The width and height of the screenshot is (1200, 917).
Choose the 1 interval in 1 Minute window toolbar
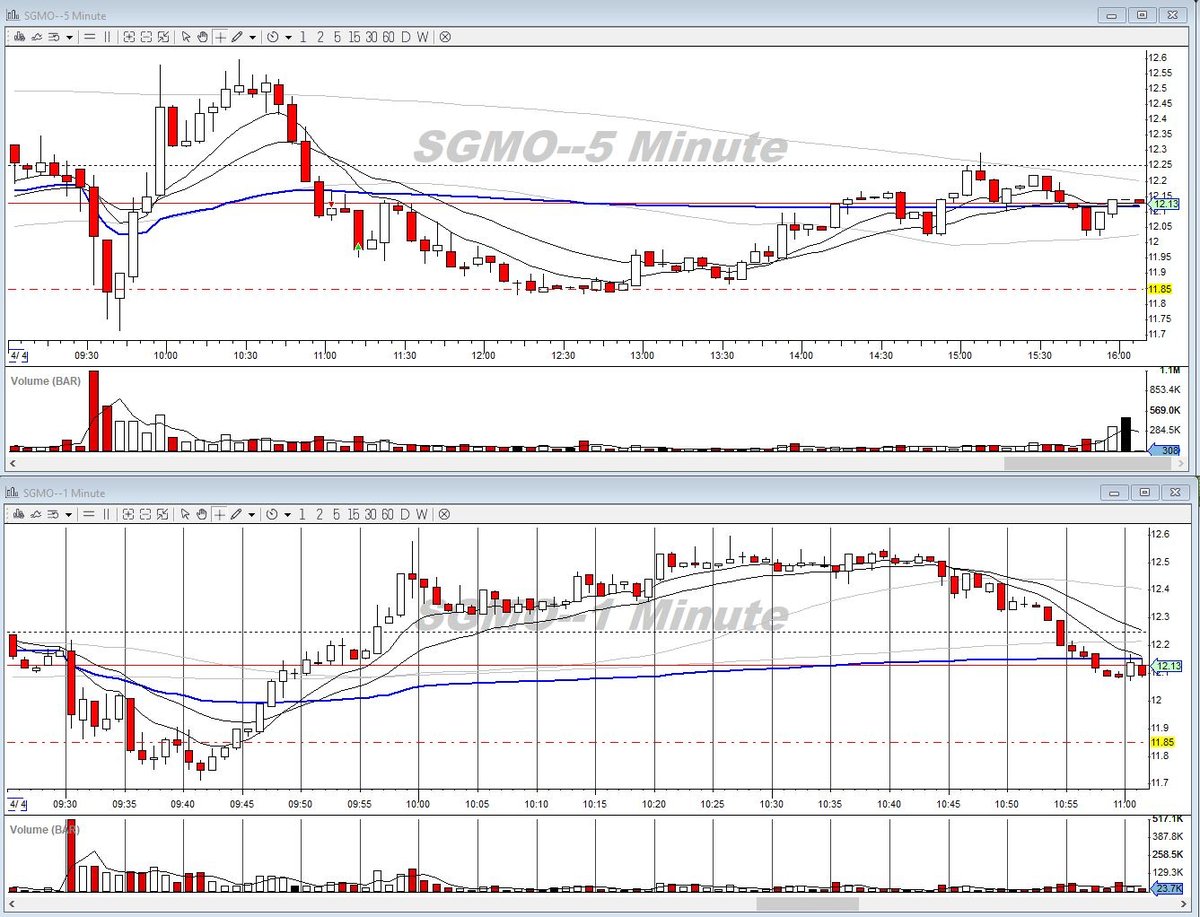(303, 514)
